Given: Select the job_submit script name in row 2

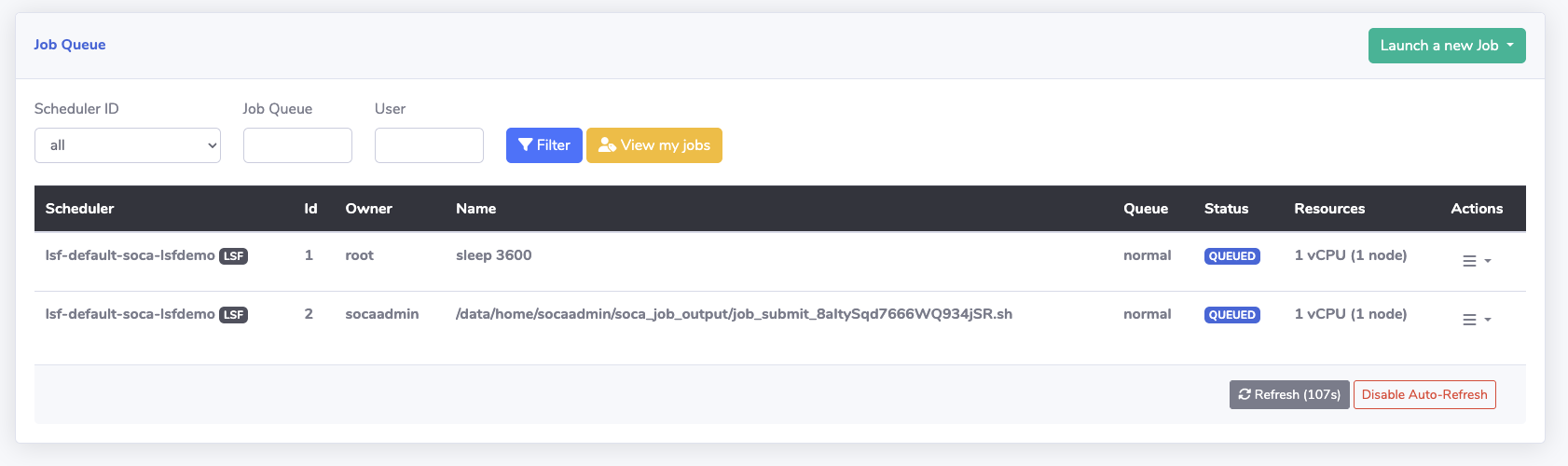Looking at the screenshot, I should (734, 314).
